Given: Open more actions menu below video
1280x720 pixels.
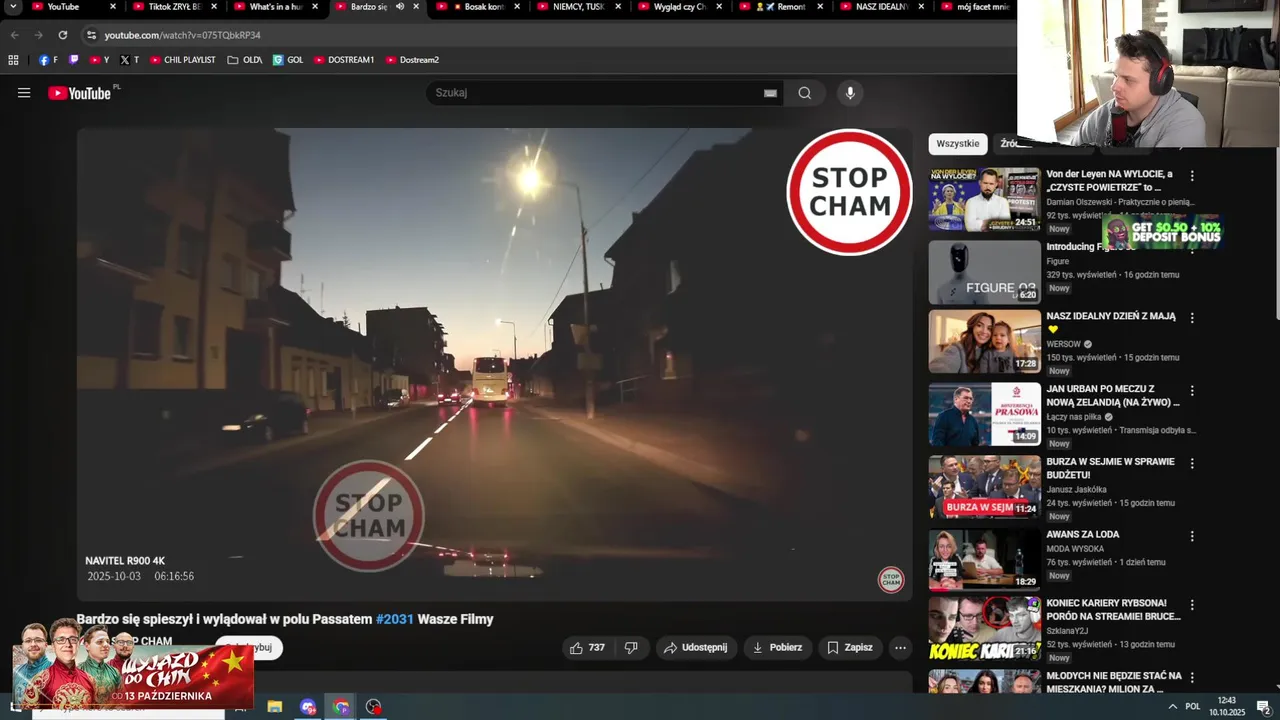Looking at the screenshot, I should (x=900, y=647).
